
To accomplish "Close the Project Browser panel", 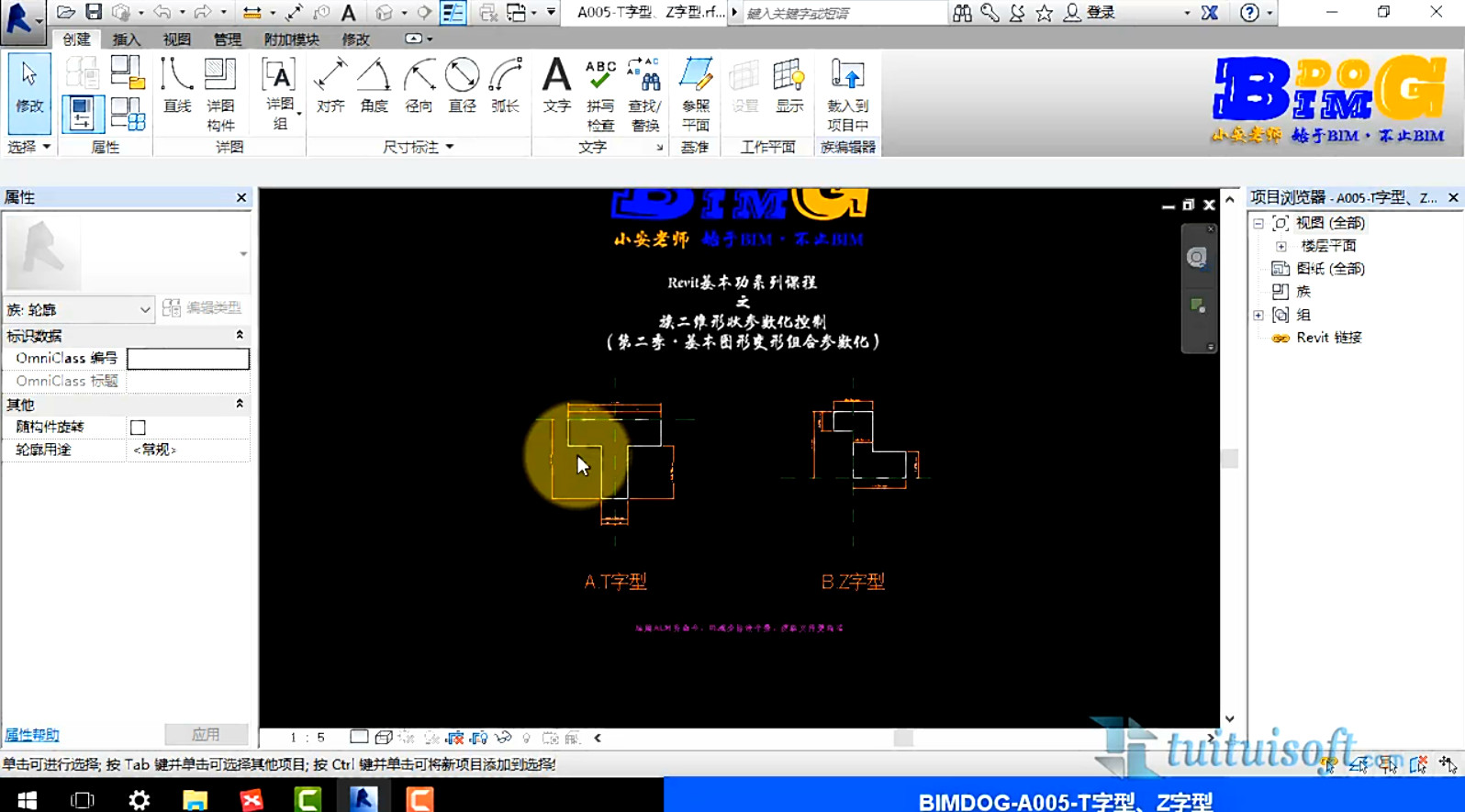I will pyautogui.click(x=1453, y=197).
